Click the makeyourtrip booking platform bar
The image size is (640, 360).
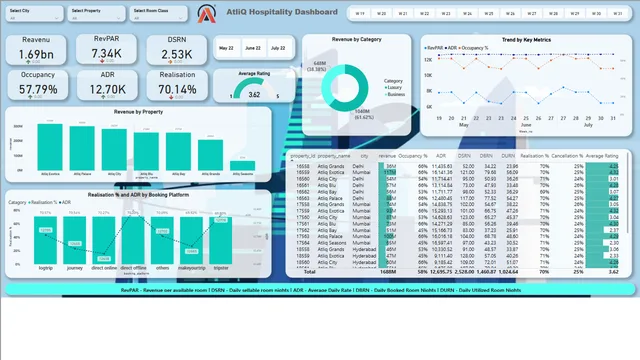click(x=191, y=240)
